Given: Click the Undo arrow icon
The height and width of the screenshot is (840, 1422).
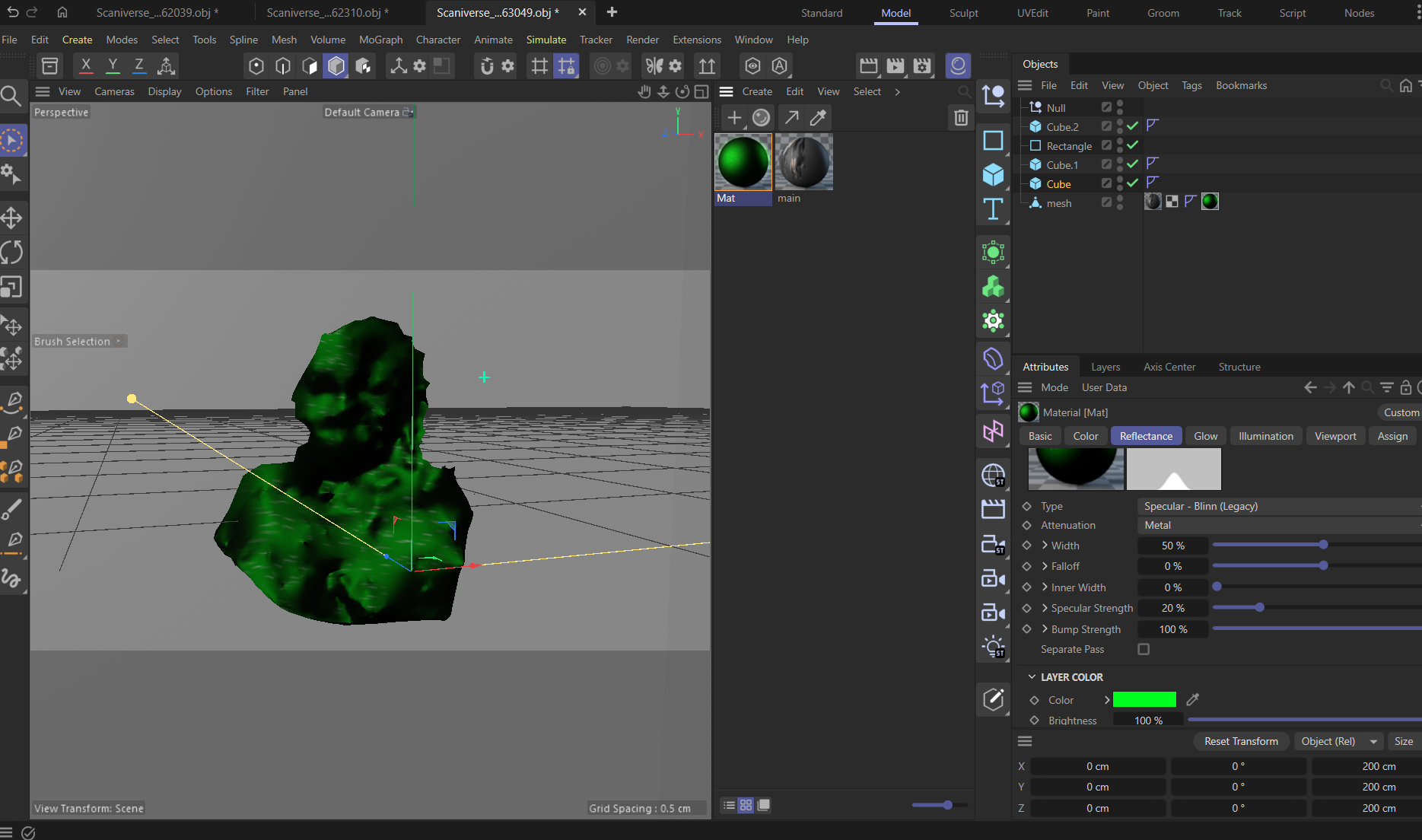Looking at the screenshot, I should pyautogui.click(x=12, y=12).
